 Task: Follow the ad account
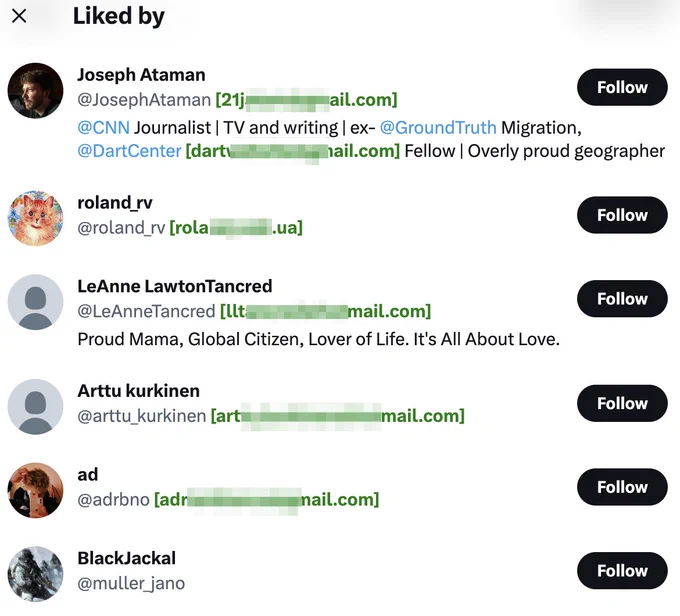tap(622, 487)
